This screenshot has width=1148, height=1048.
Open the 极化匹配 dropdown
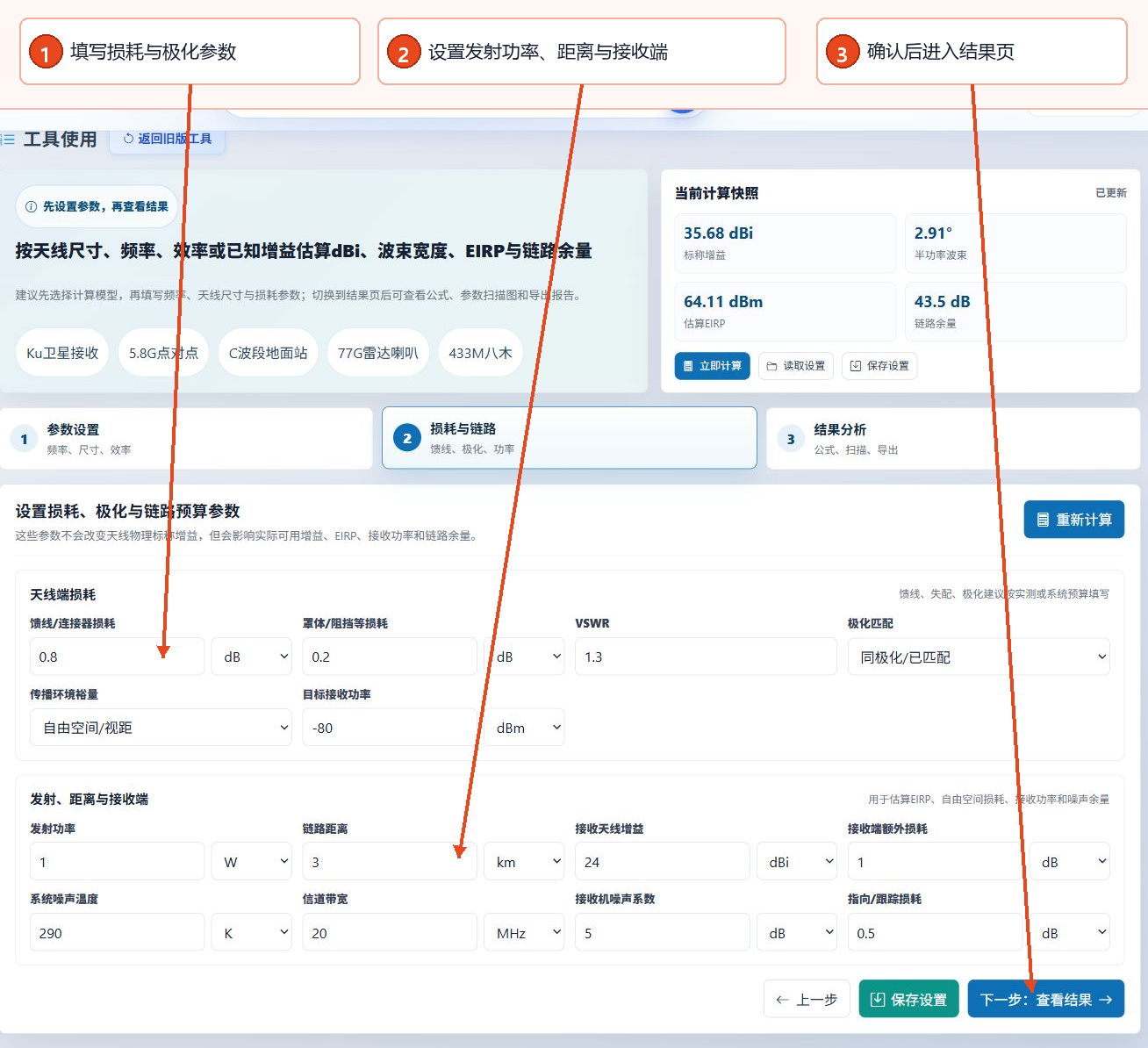pos(979,657)
